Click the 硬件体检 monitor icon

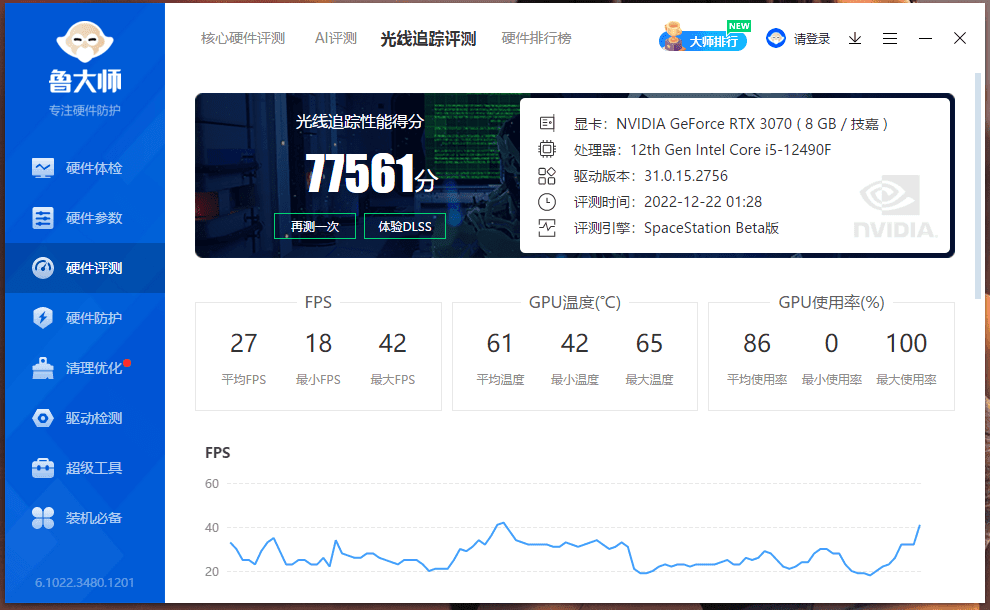pos(43,168)
